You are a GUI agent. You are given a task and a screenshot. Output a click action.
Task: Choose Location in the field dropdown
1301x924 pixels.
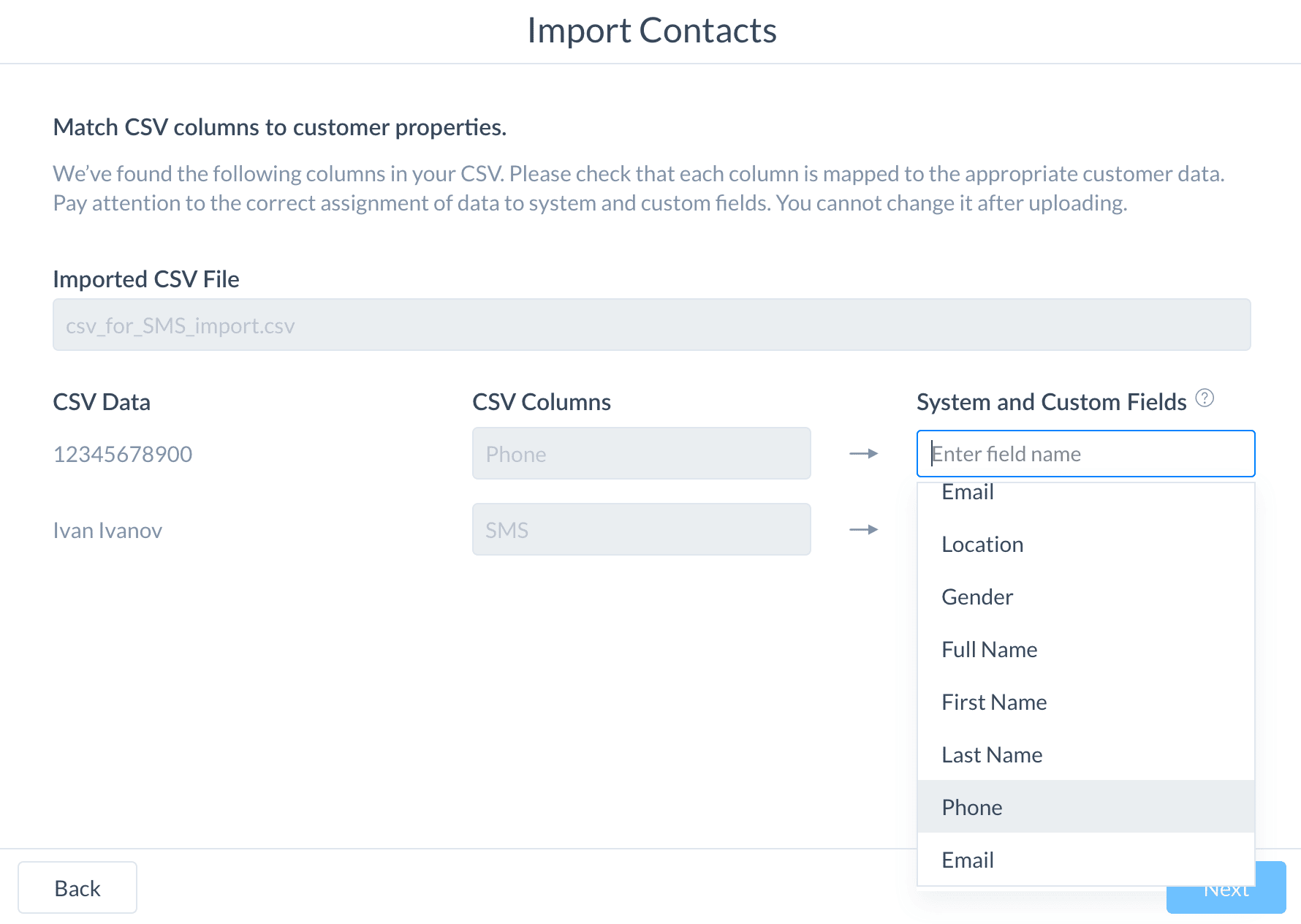click(1086, 545)
